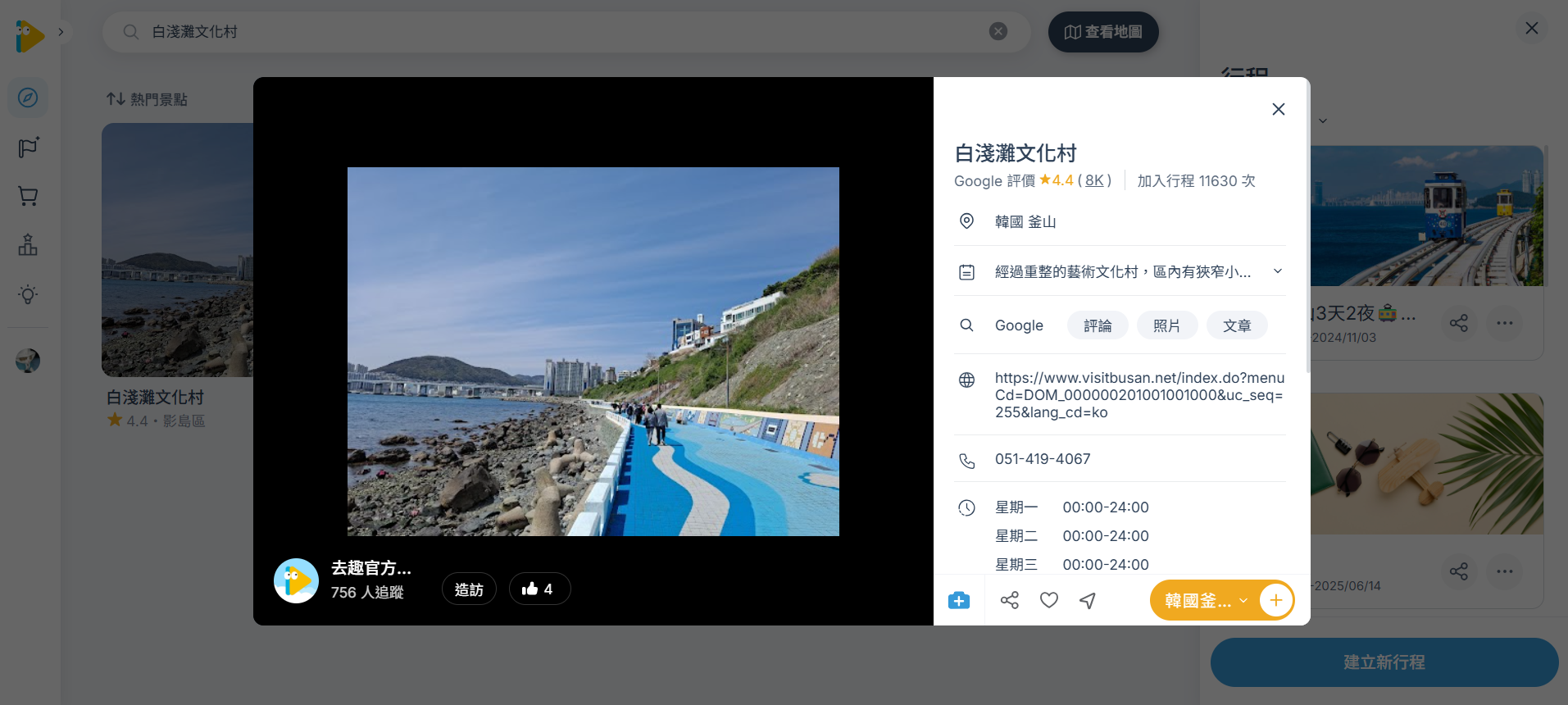The image size is (1568, 705).
Task: Open more options for 2025/06/14 itinerary
Action: coord(1505,571)
